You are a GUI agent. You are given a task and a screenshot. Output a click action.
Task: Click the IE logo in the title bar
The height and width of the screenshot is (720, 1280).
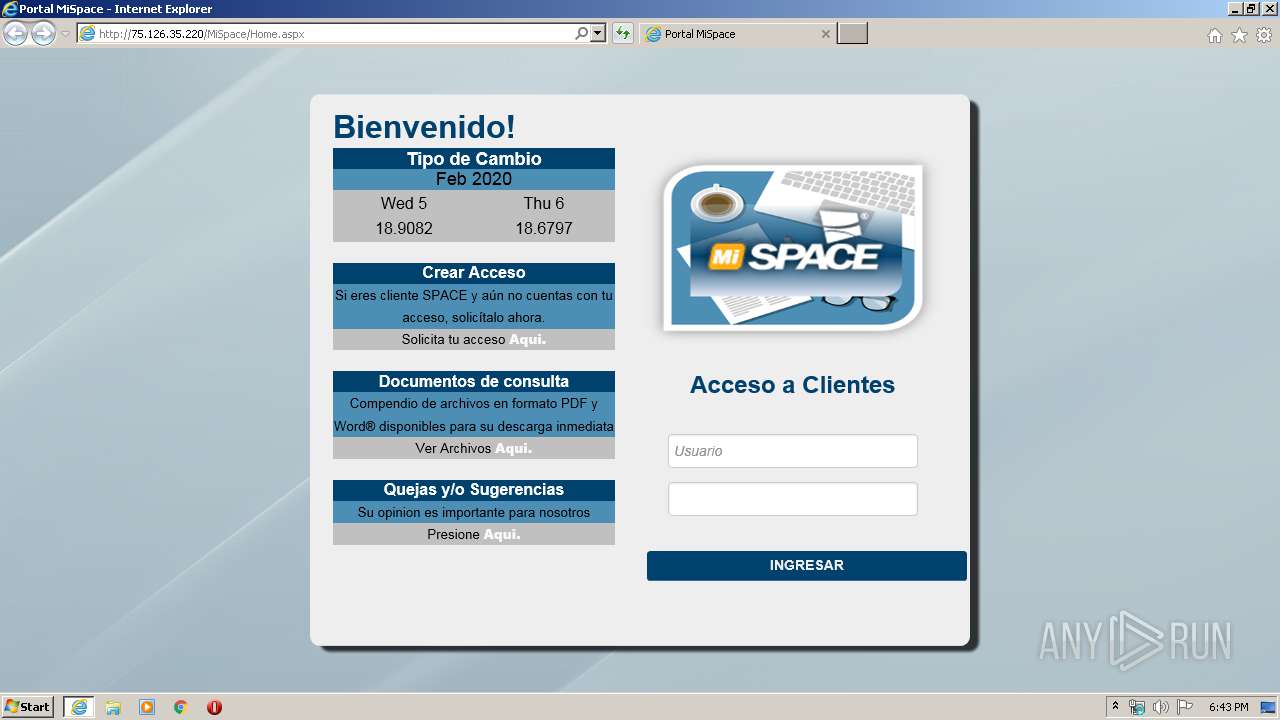(x=10, y=9)
